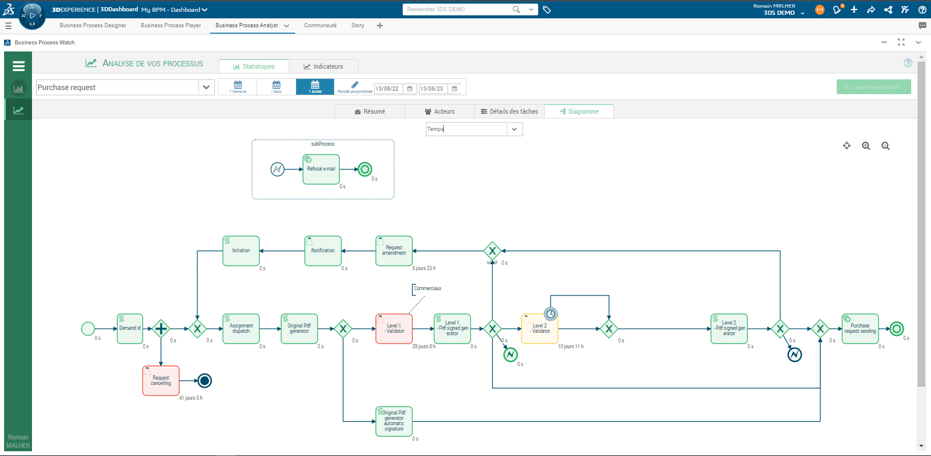Click the tag icon beside search
931x456 pixels.
point(547,10)
